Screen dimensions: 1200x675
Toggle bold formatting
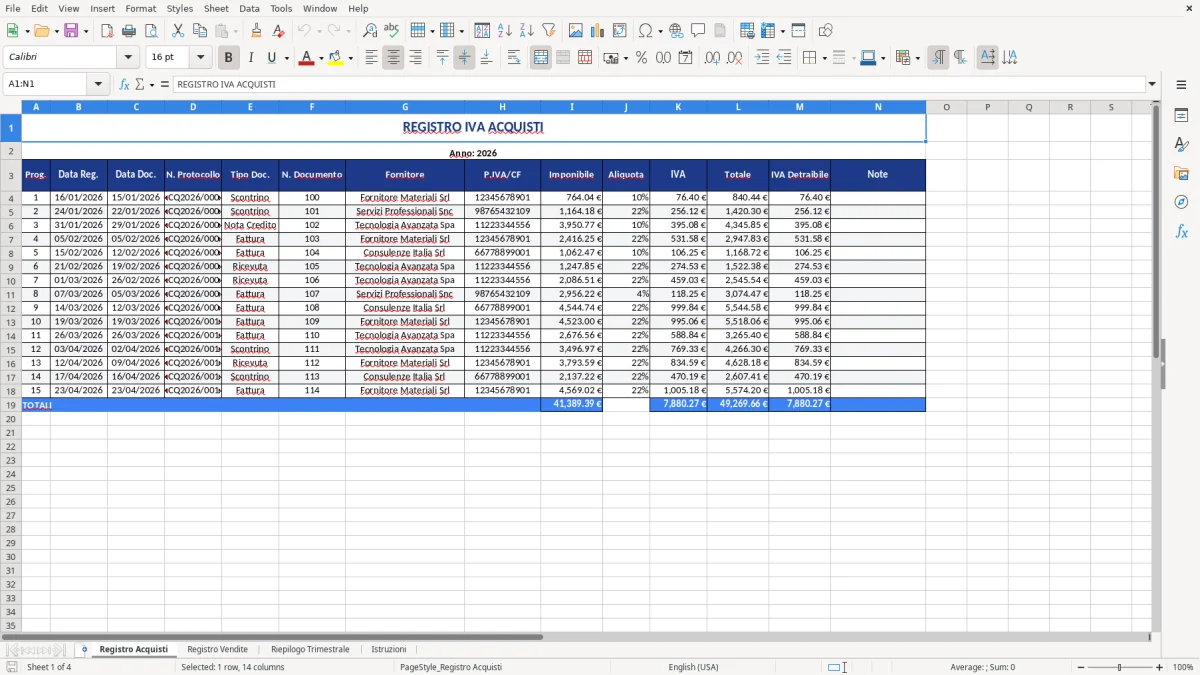coord(228,57)
